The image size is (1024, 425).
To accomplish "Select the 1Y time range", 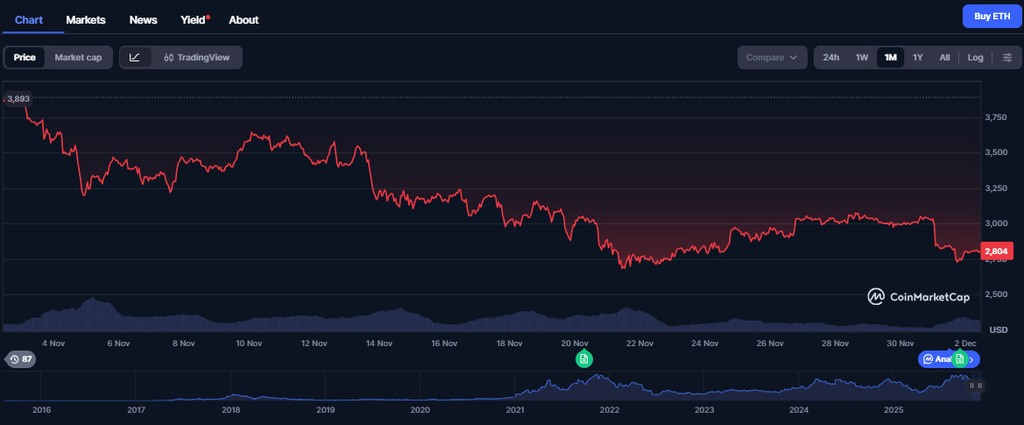I will [918, 57].
